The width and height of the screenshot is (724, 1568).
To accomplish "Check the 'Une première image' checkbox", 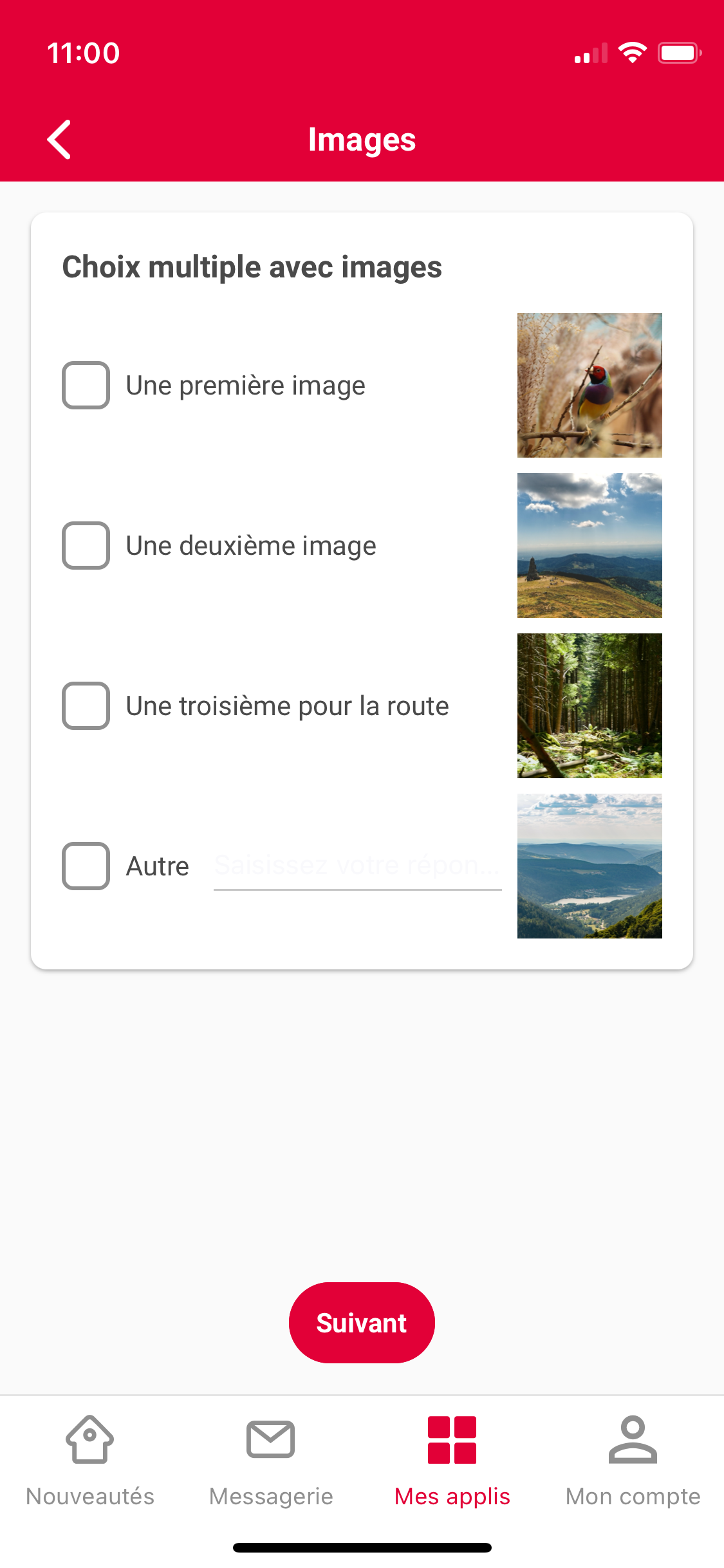I will (86, 385).
